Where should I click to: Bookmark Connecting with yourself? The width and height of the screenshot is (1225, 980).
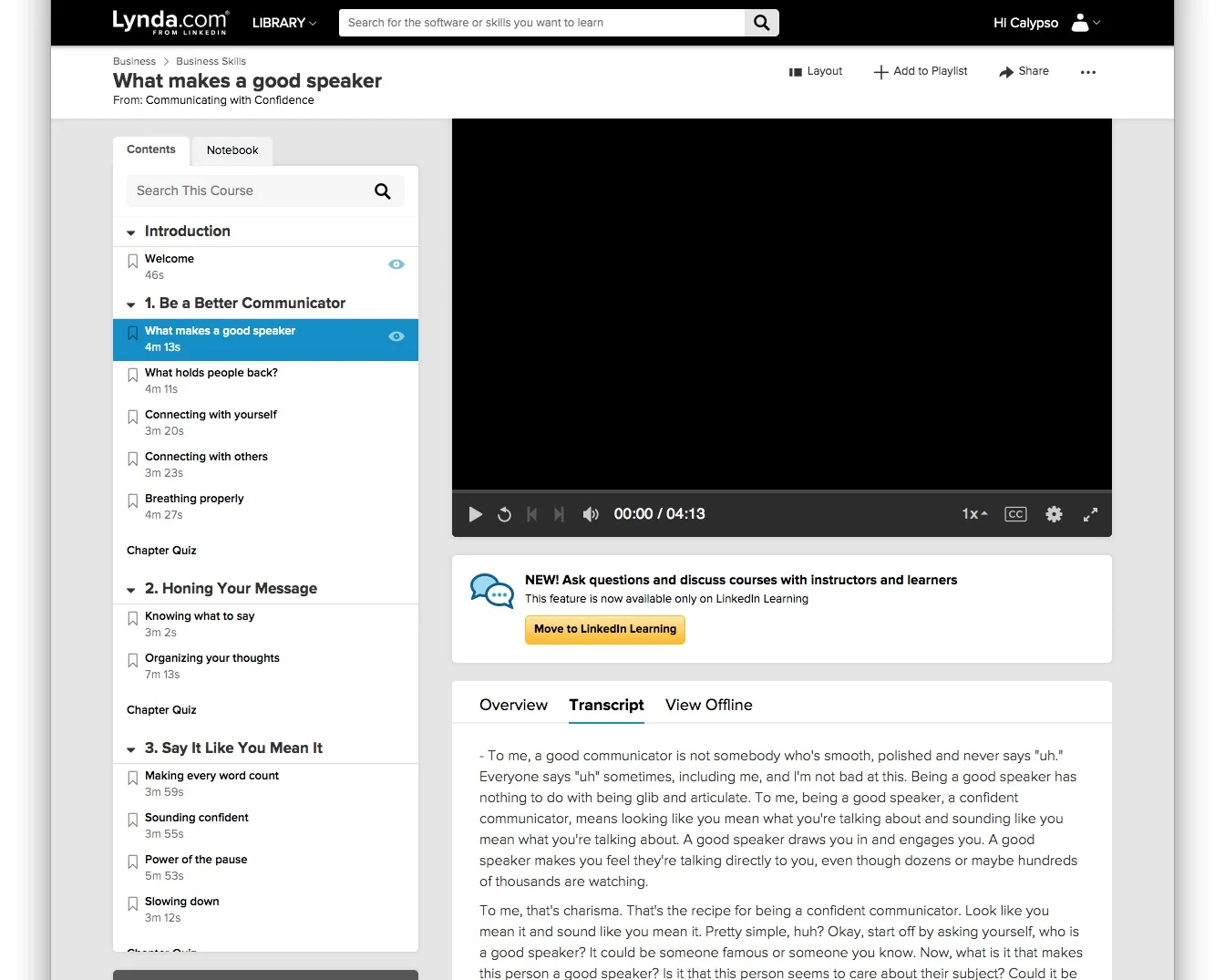tap(133, 418)
